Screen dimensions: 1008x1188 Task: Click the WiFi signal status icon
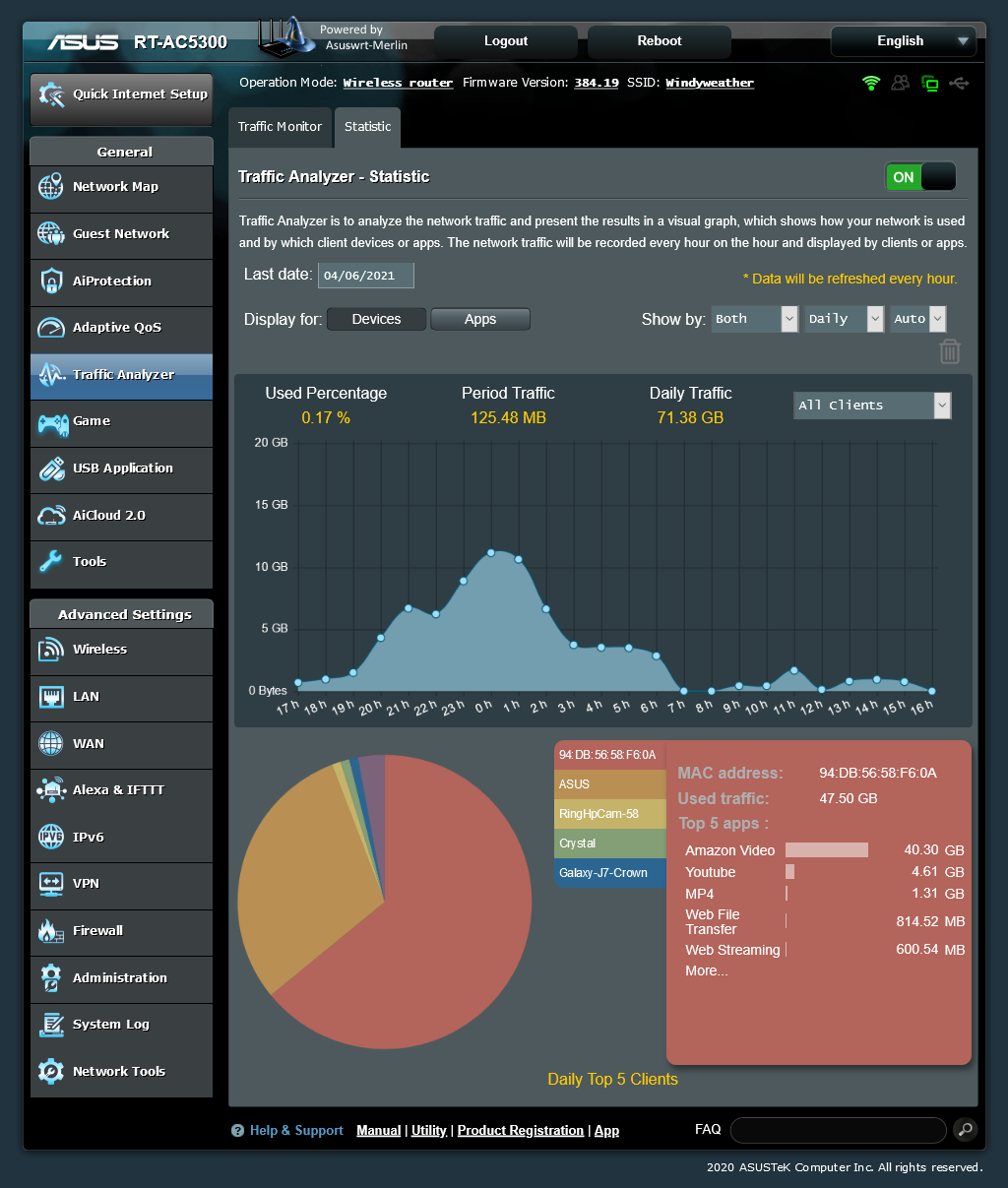870,84
